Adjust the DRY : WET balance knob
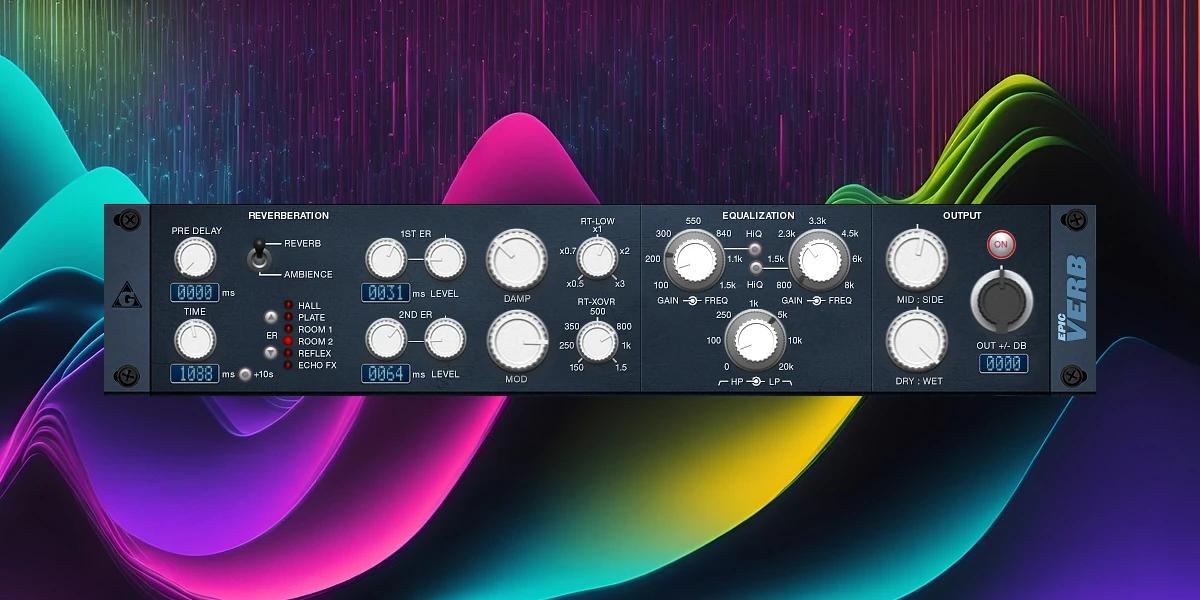 (x=918, y=340)
